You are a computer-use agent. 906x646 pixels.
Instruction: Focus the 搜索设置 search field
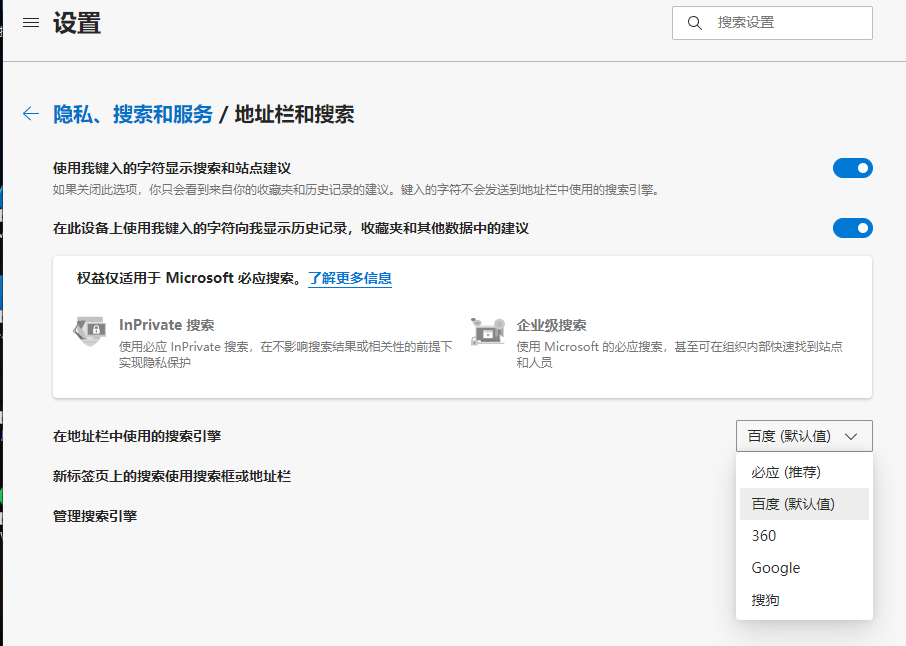click(x=772, y=23)
